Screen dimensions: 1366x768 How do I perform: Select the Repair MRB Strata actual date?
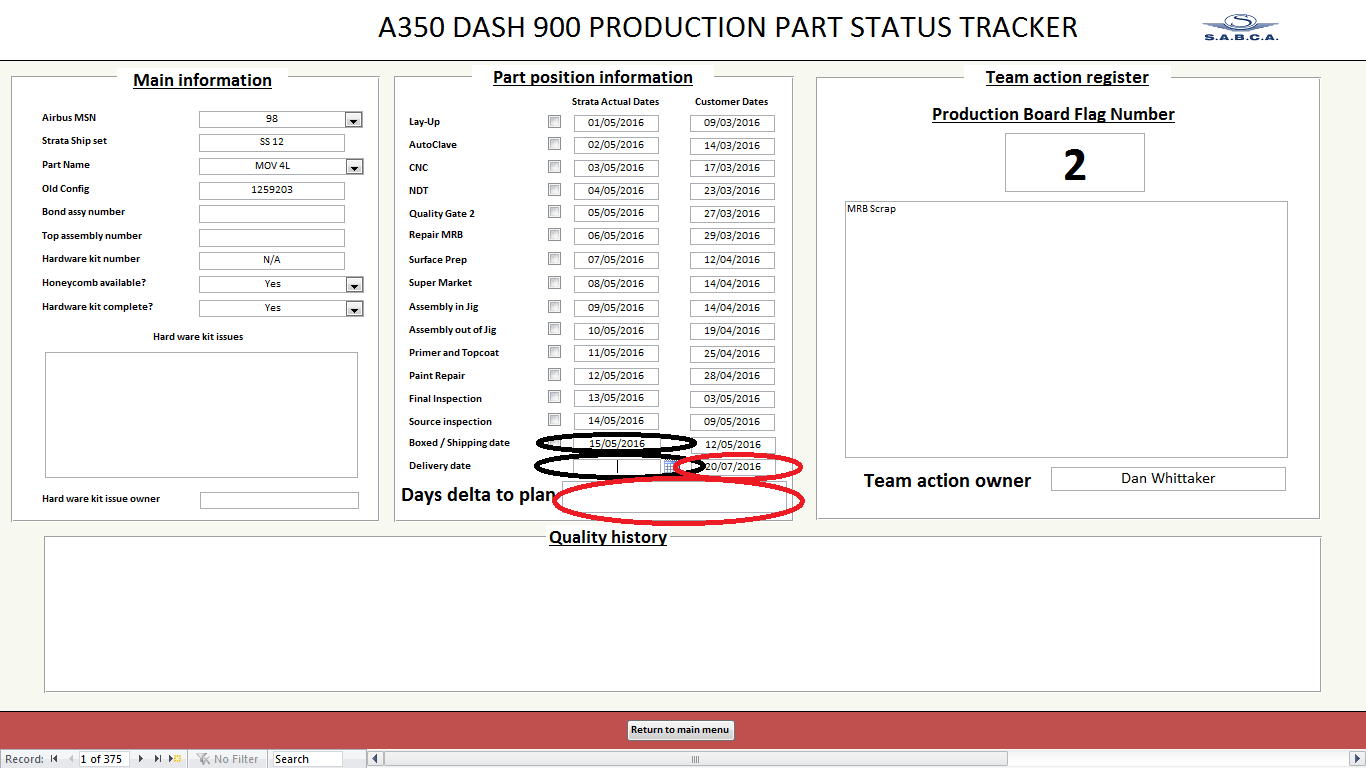coord(616,236)
